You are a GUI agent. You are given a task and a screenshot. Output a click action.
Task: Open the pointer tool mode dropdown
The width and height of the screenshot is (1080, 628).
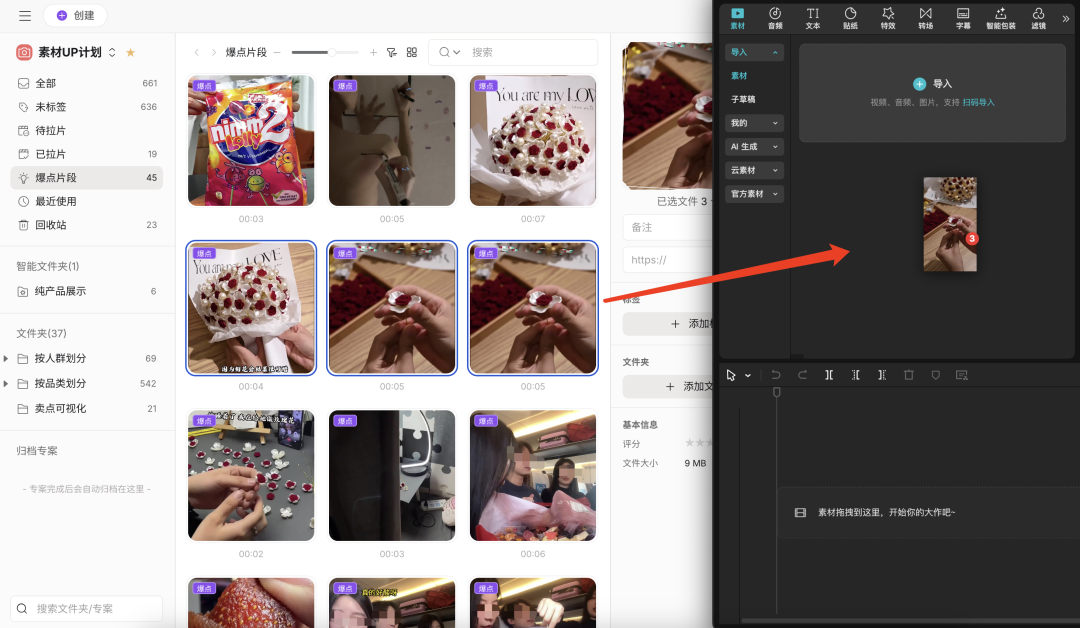(x=748, y=376)
